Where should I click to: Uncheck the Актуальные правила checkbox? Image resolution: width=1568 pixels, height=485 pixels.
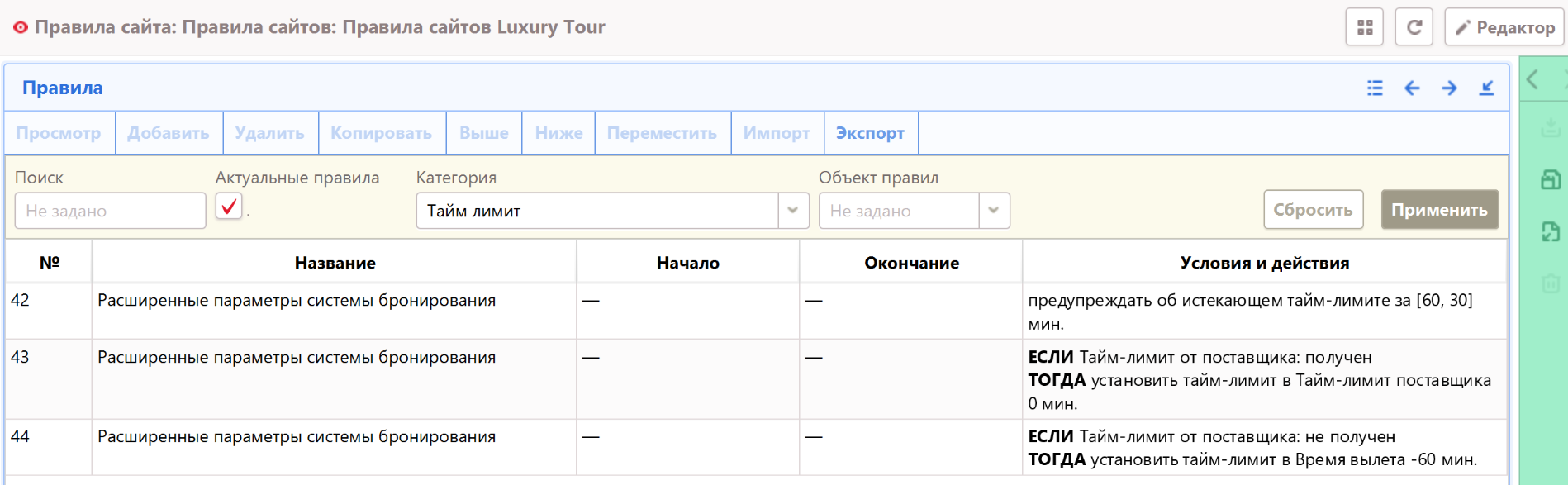(x=229, y=207)
